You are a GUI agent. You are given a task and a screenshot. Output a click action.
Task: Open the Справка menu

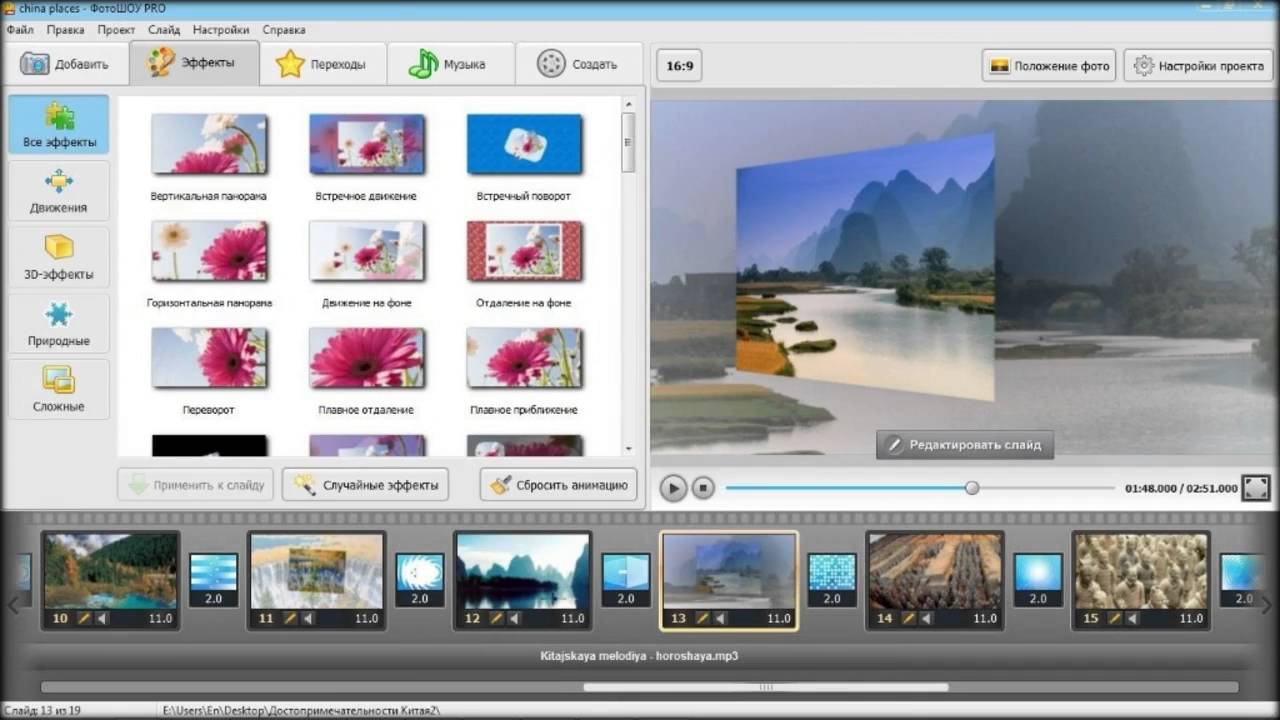pos(284,30)
